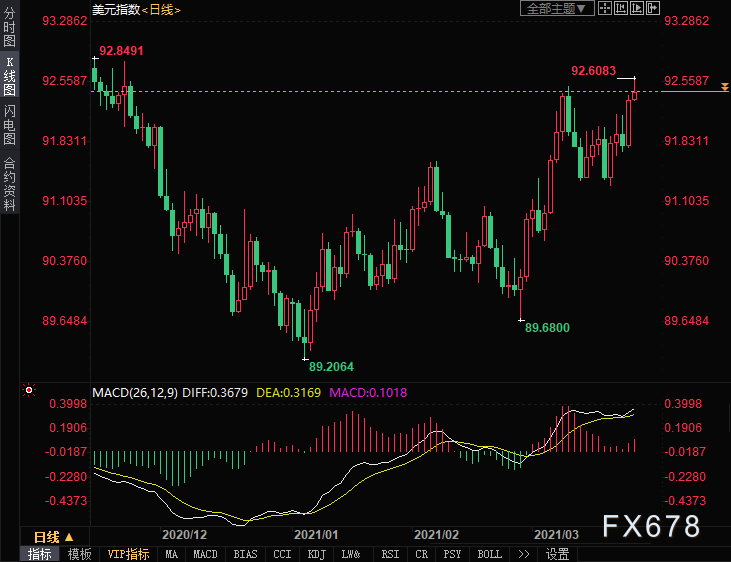Image resolution: width=731 pixels, height=562 pixels.
Task: Choose the MACD indicator button
Action: pyautogui.click(x=205, y=554)
